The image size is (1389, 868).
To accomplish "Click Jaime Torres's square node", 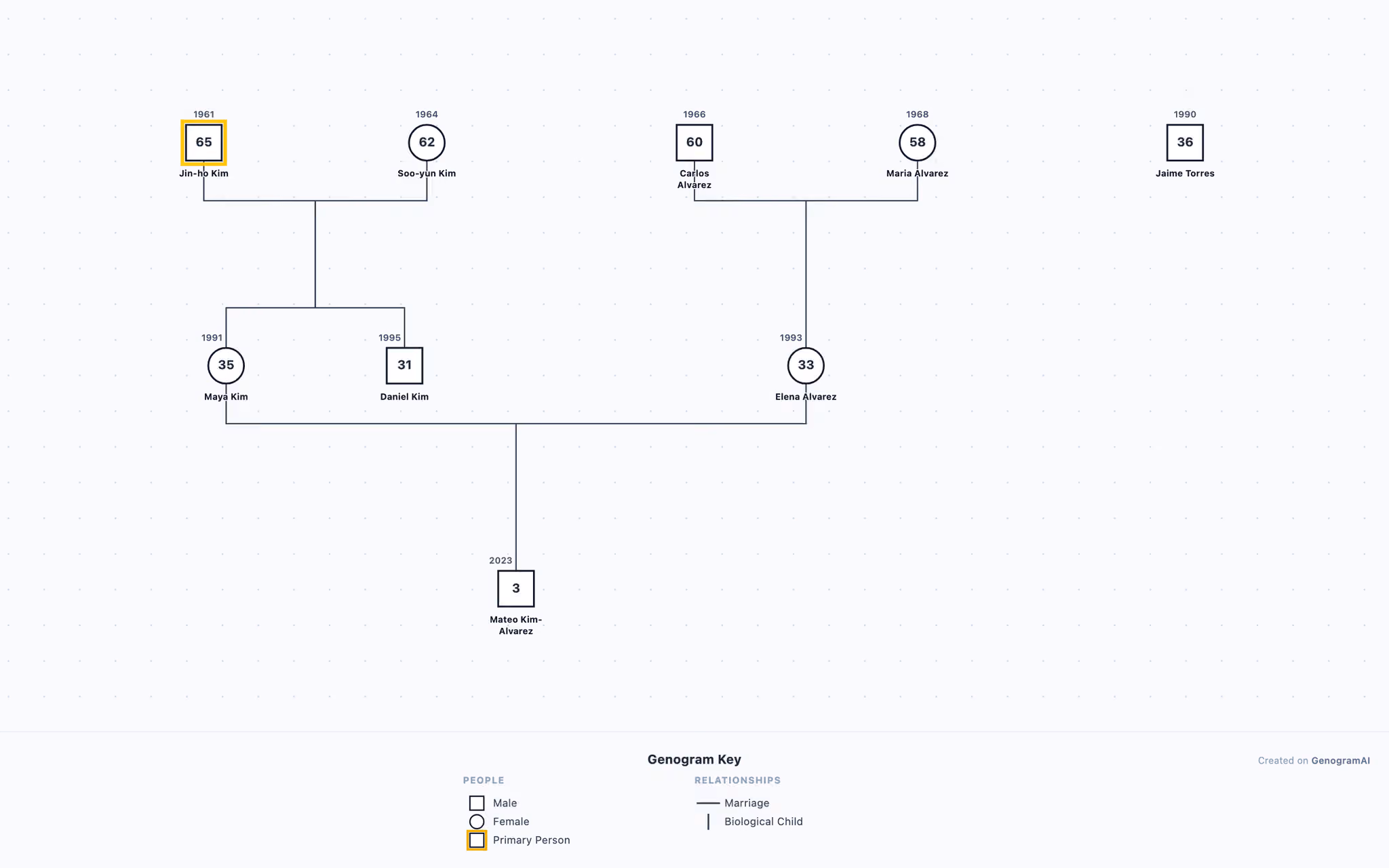I will pyautogui.click(x=1185, y=142).
